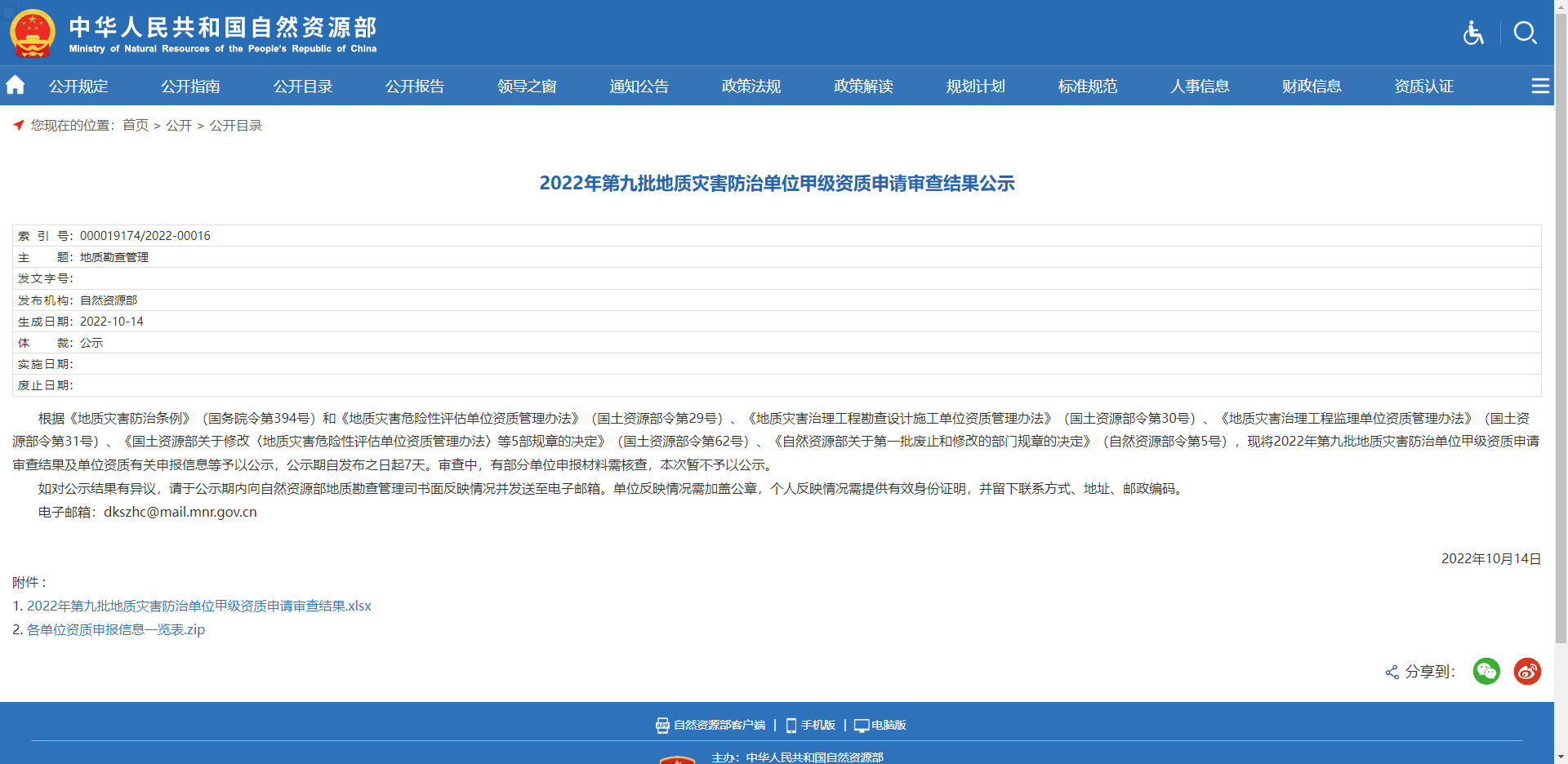Open the 公开报告 navigation menu
The image size is (1568, 764).
tap(415, 86)
